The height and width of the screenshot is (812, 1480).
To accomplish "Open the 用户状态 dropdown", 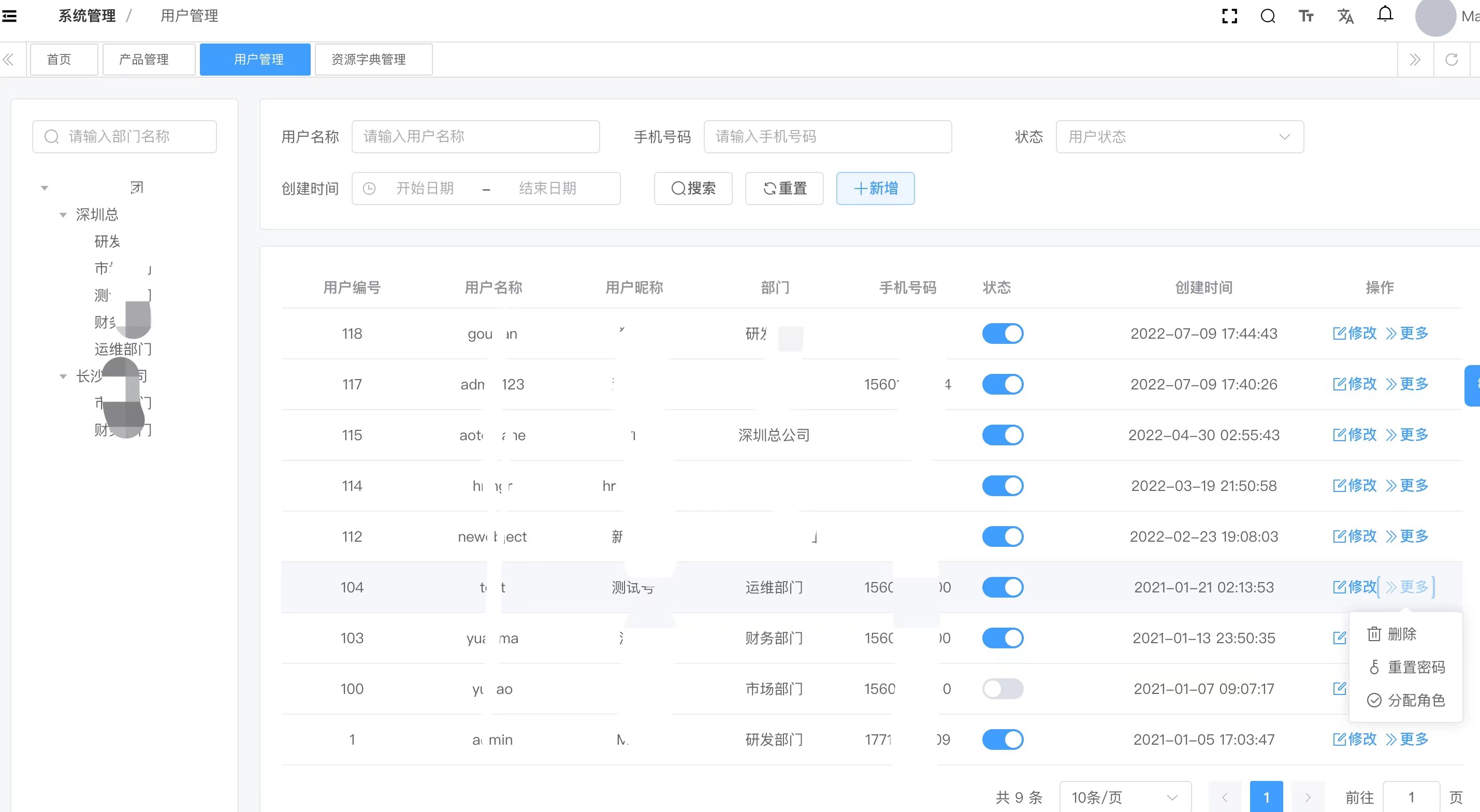I will pyautogui.click(x=1180, y=137).
